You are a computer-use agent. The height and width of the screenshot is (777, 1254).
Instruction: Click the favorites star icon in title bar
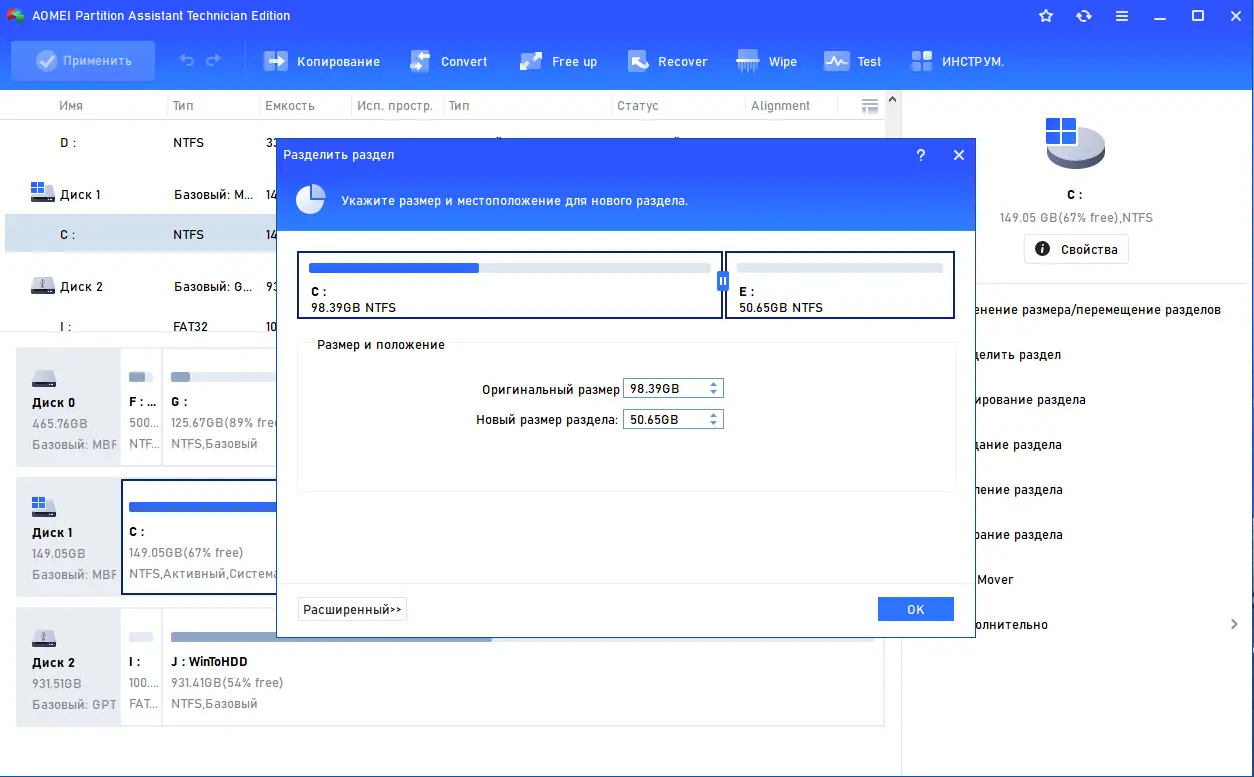pos(1046,16)
